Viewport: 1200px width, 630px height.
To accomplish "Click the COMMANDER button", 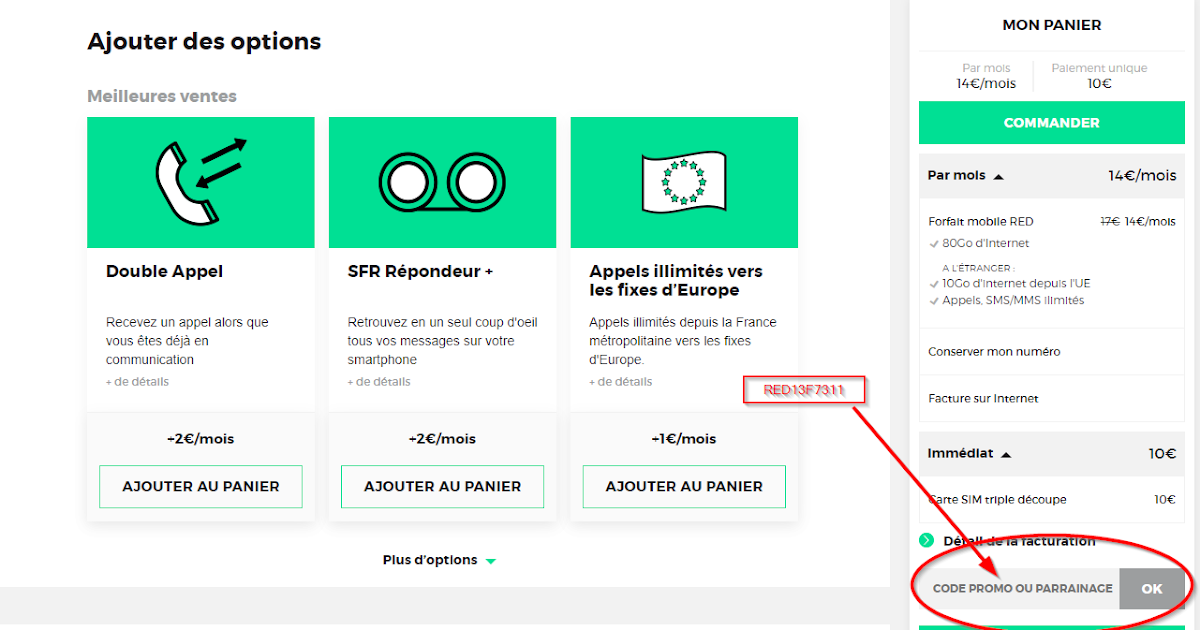I will (1051, 122).
